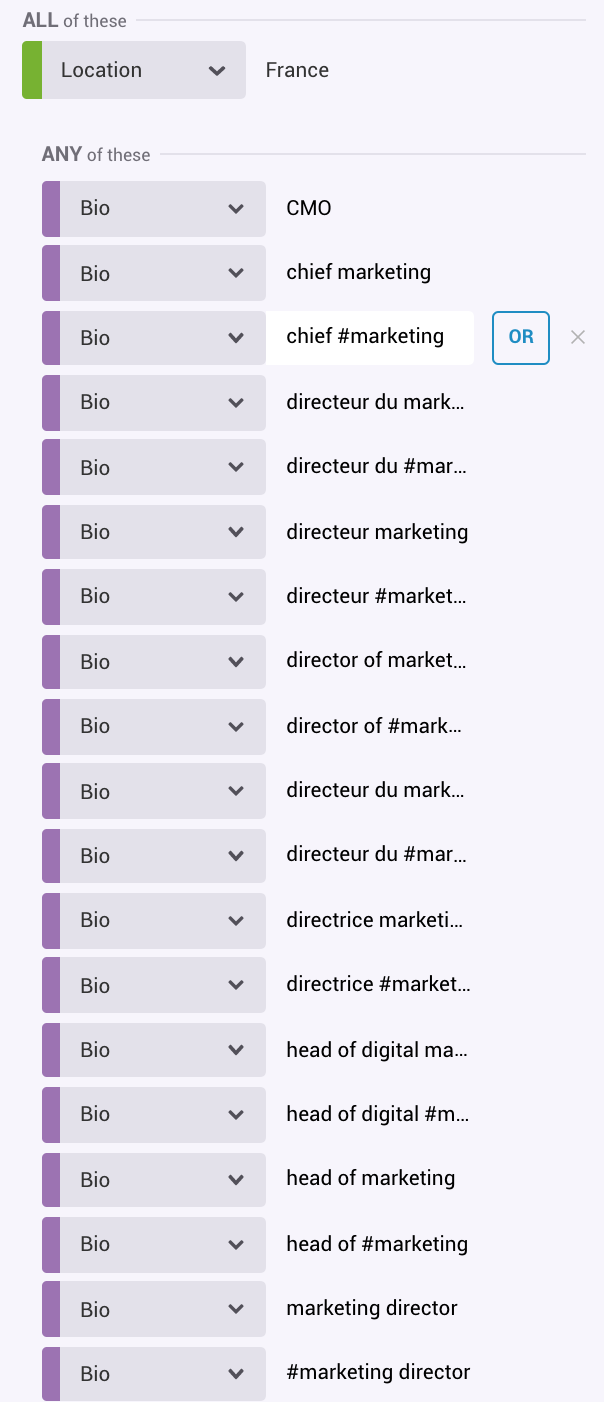Viewport: 604px width, 1402px height.
Task: Click the OR button beside chief #marketing
Action: coord(520,338)
